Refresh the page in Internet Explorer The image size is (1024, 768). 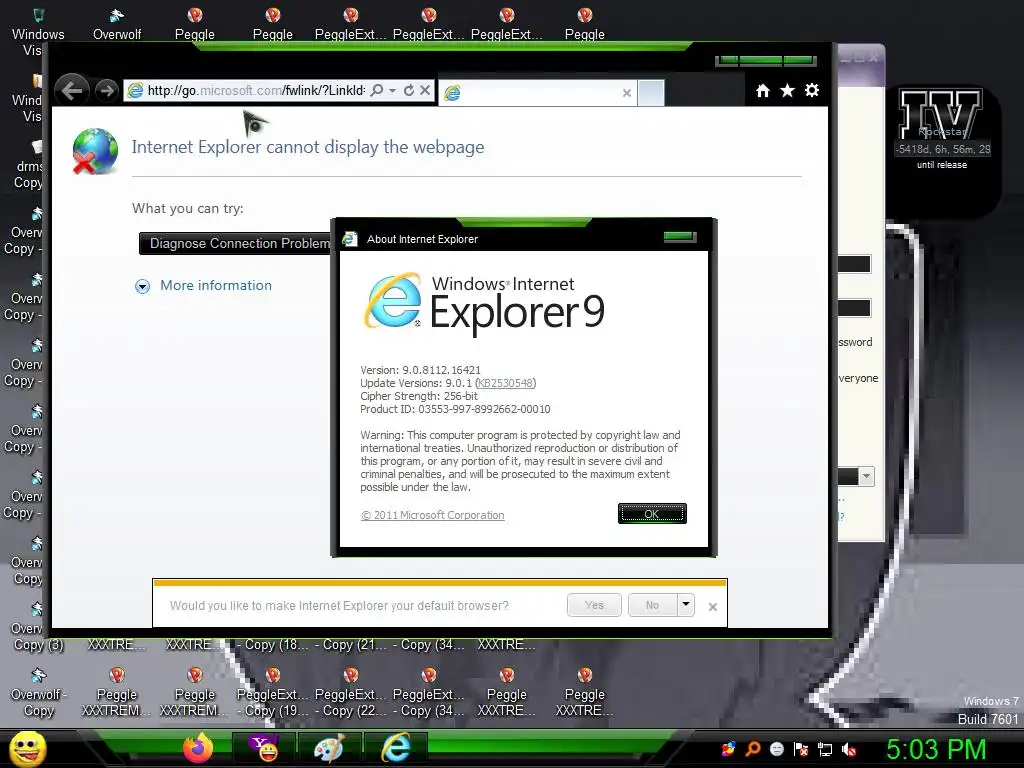tap(409, 90)
